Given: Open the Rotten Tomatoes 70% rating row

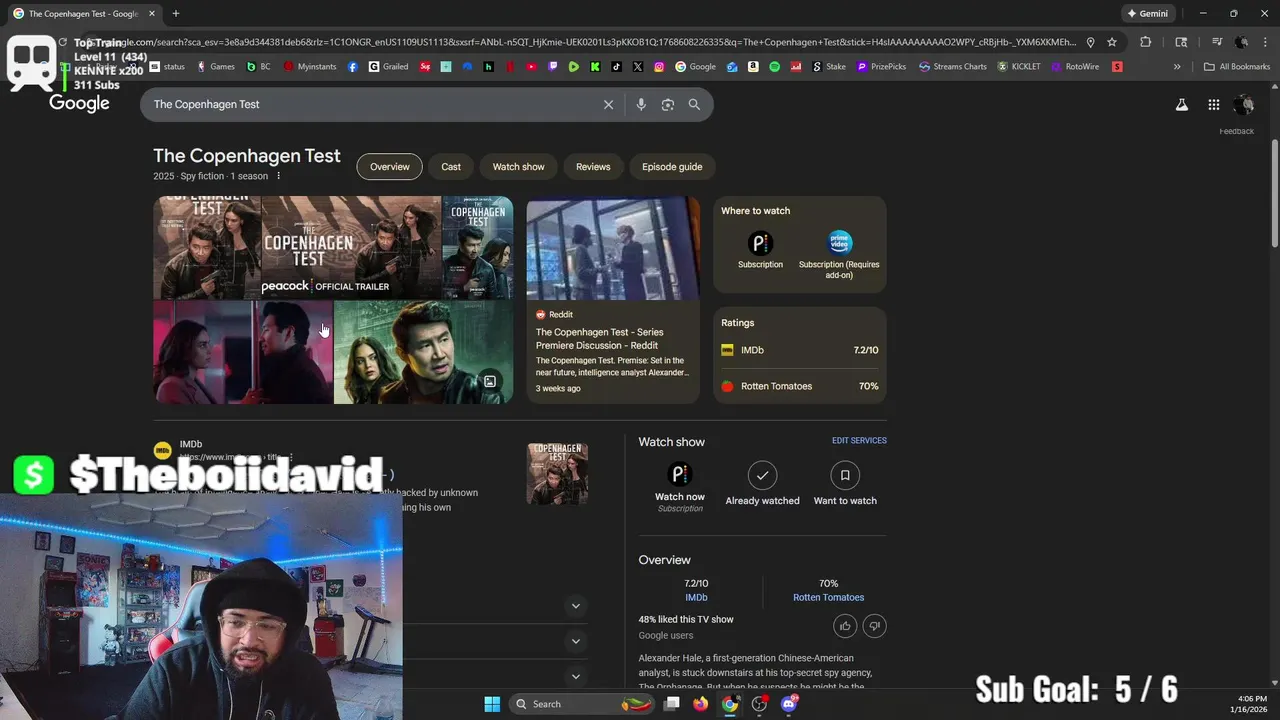Looking at the screenshot, I should pos(800,386).
